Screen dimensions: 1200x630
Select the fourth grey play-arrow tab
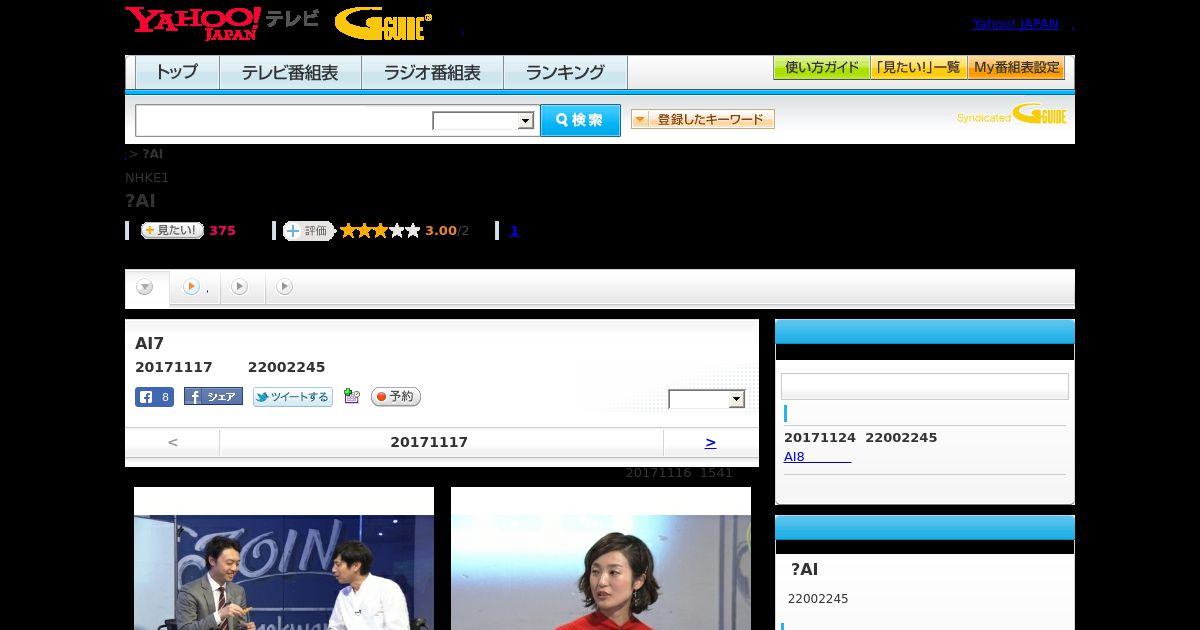pos(284,288)
